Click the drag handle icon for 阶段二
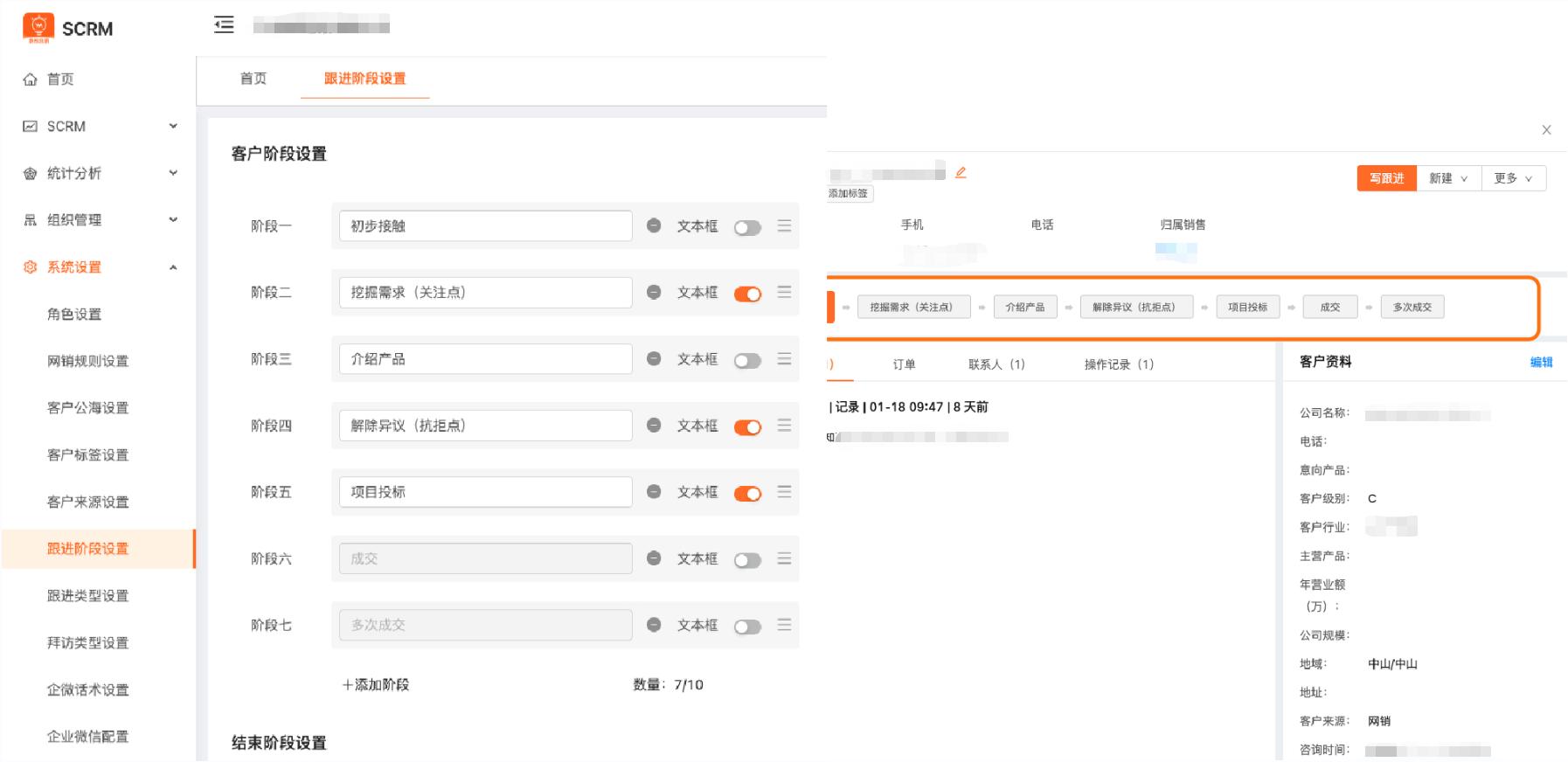Screen dimensions: 1568x762 (784, 292)
